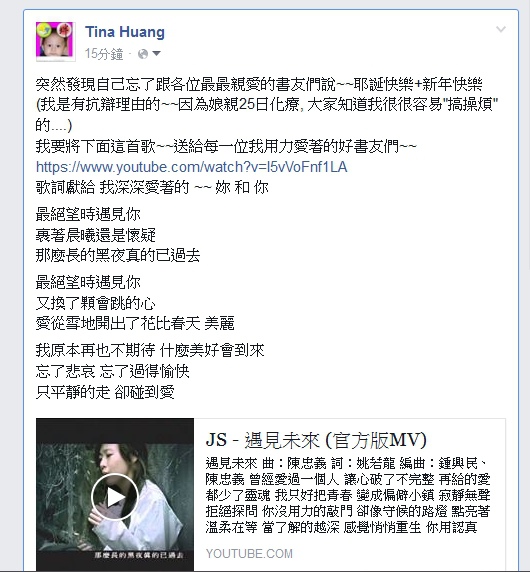
Task: Click the video thumbnail image
Action: [115, 494]
